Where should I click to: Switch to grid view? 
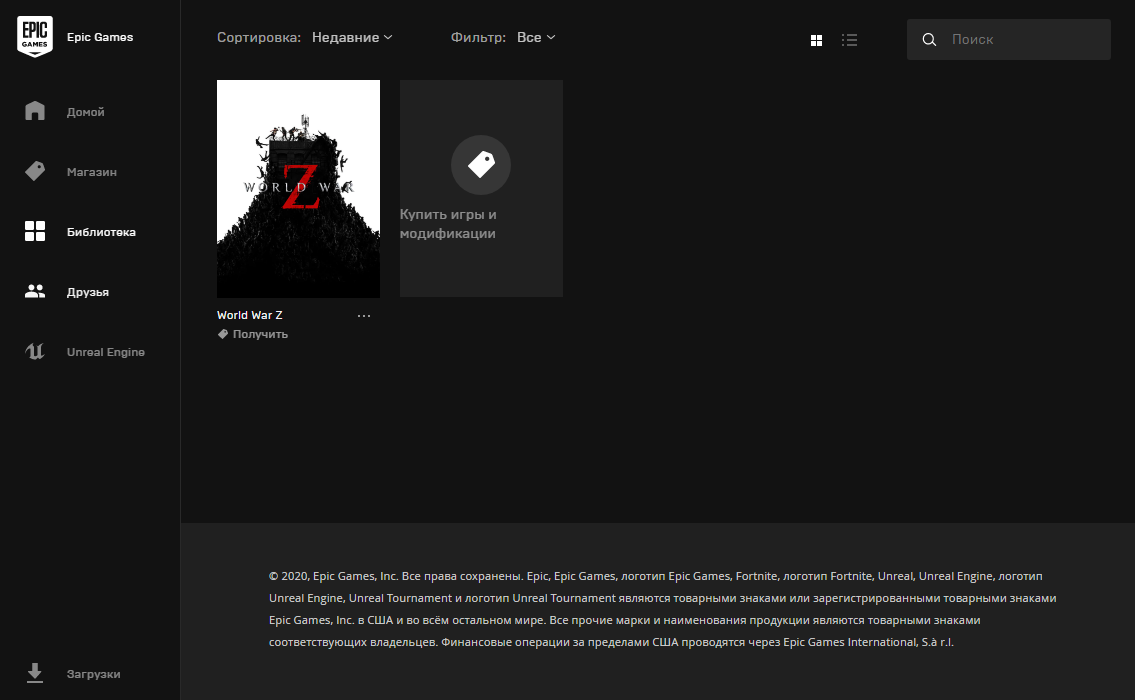click(817, 41)
